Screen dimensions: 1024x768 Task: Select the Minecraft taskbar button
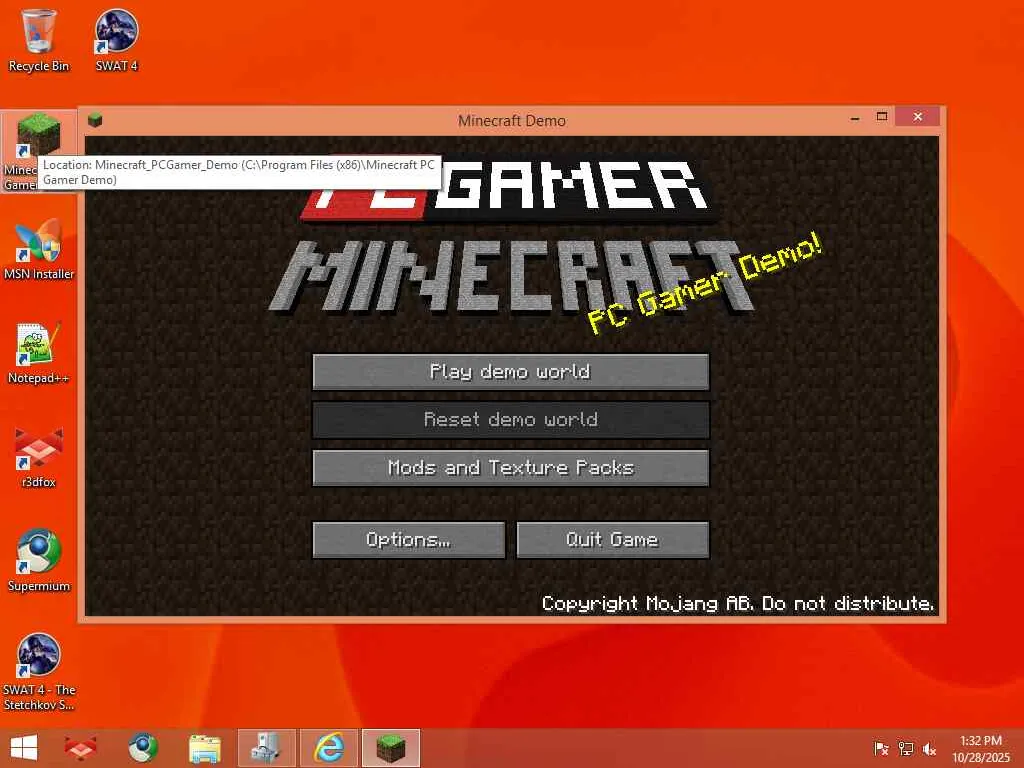pos(391,748)
